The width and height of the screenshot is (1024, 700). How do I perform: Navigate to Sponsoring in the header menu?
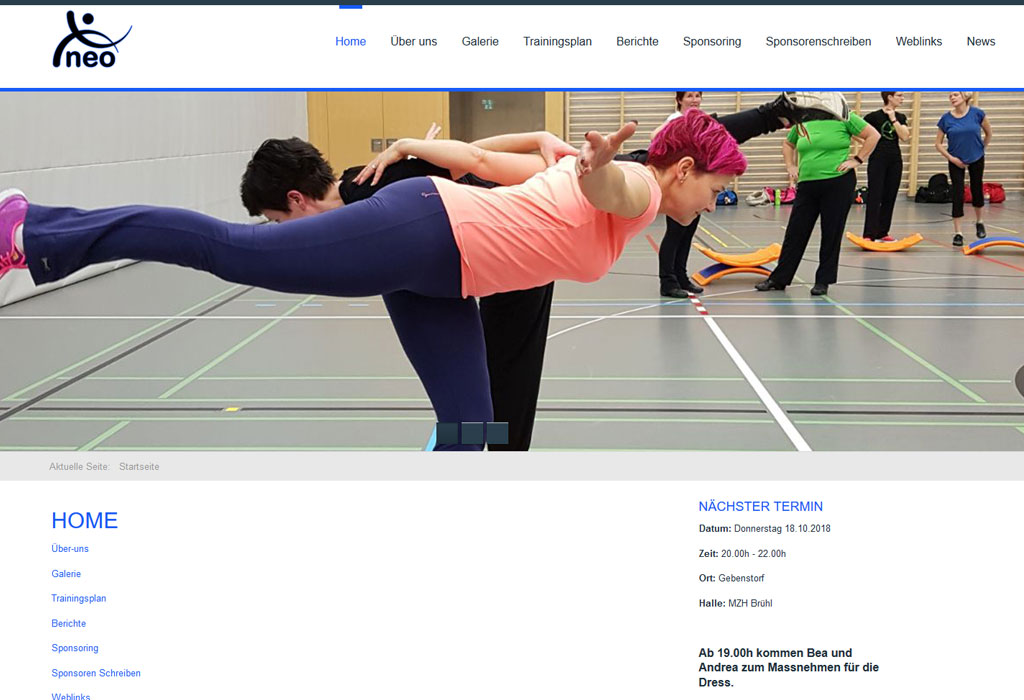(712, 42)
